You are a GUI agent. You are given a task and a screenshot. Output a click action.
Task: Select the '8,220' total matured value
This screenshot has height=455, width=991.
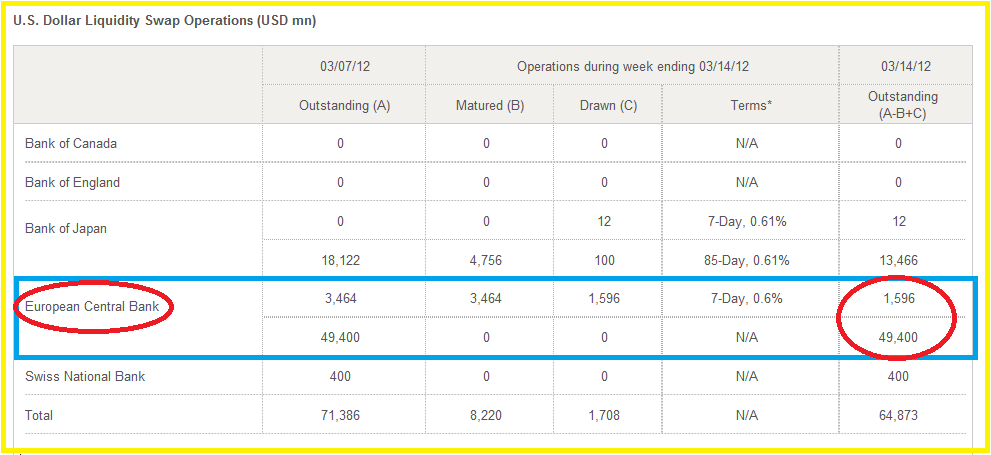487,416
